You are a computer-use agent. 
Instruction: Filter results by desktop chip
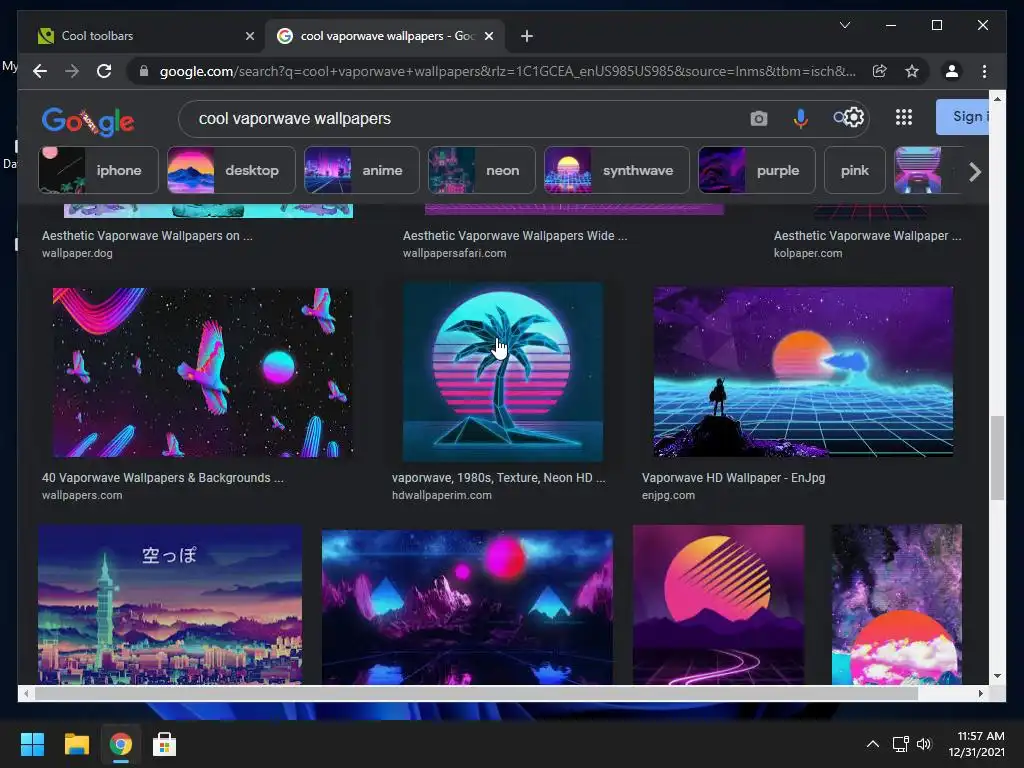point(231,170)
